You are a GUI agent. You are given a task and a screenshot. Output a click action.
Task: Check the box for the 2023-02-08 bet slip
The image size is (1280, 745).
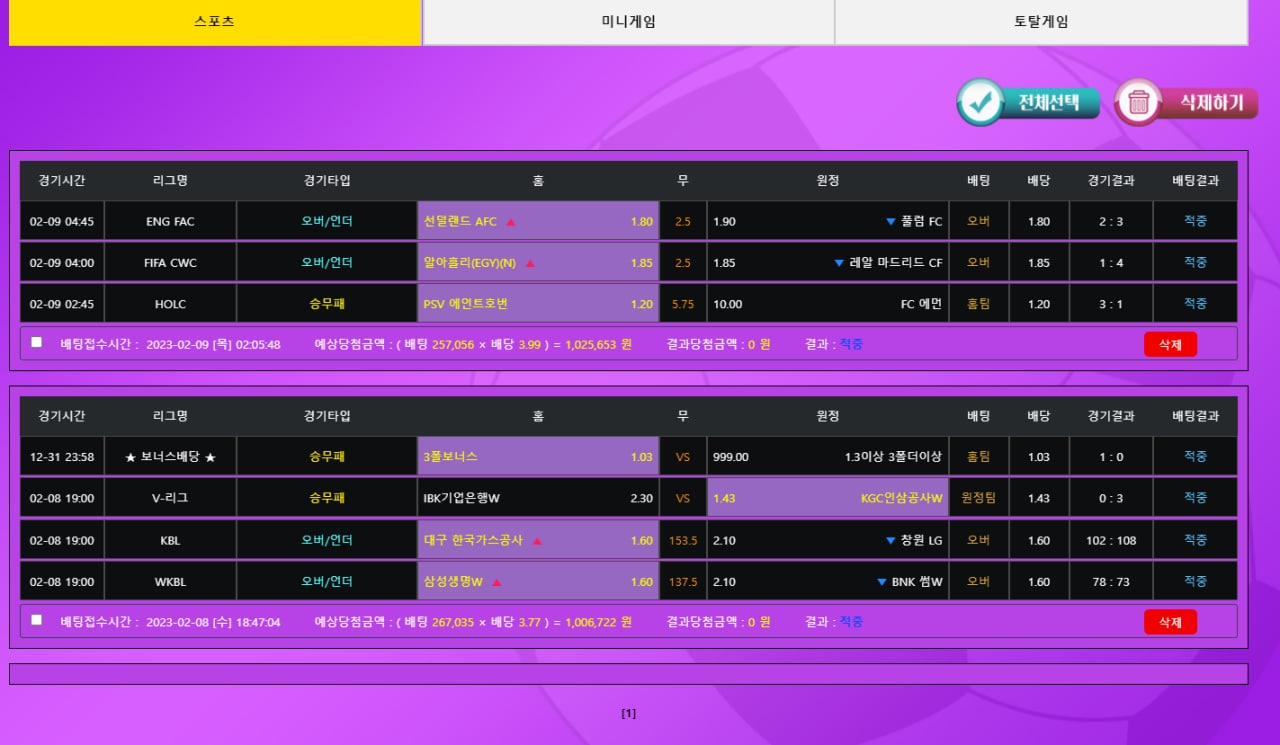(x=37, y=620)
